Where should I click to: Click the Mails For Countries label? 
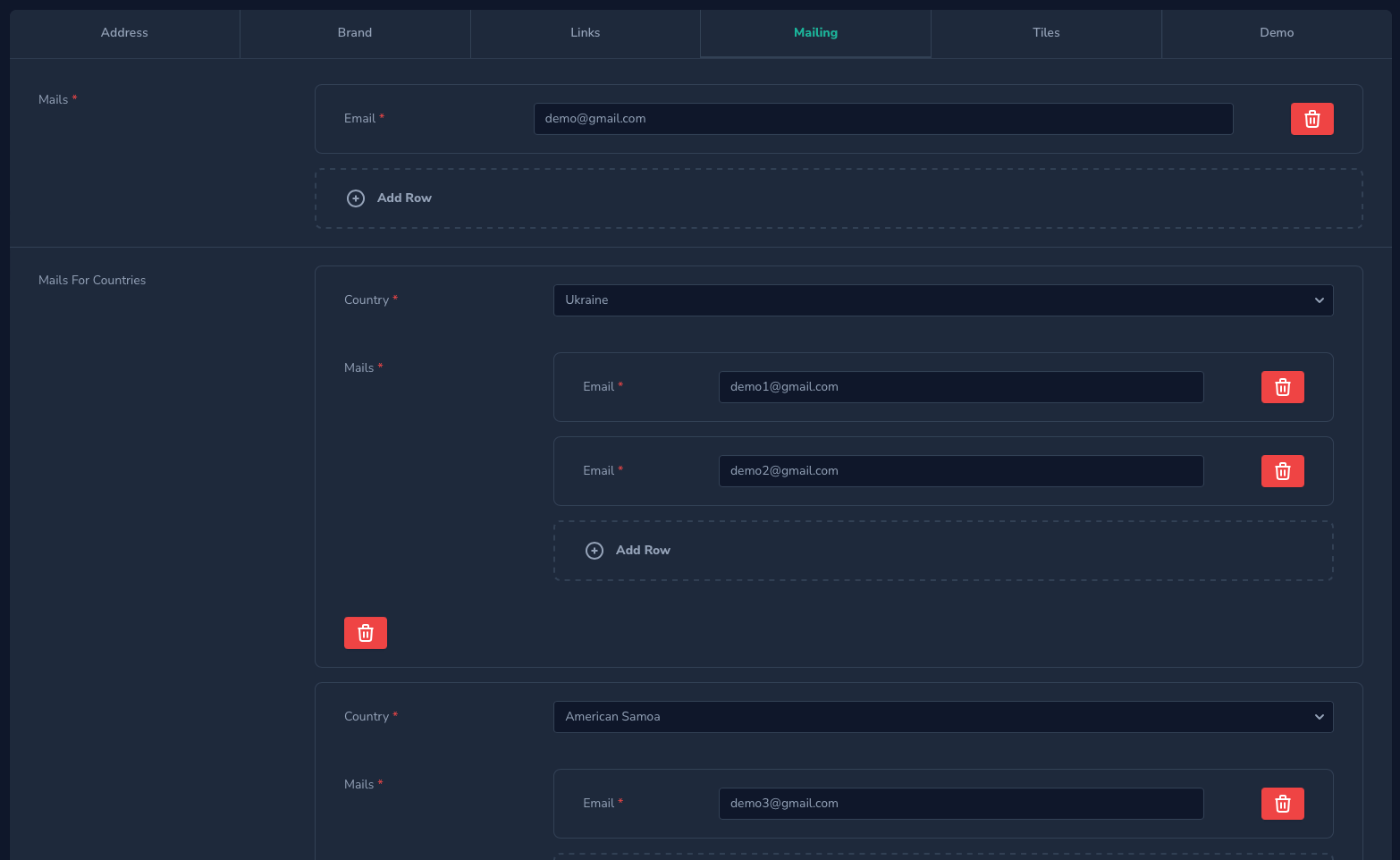pyautogui.click(x=92, y=281)
